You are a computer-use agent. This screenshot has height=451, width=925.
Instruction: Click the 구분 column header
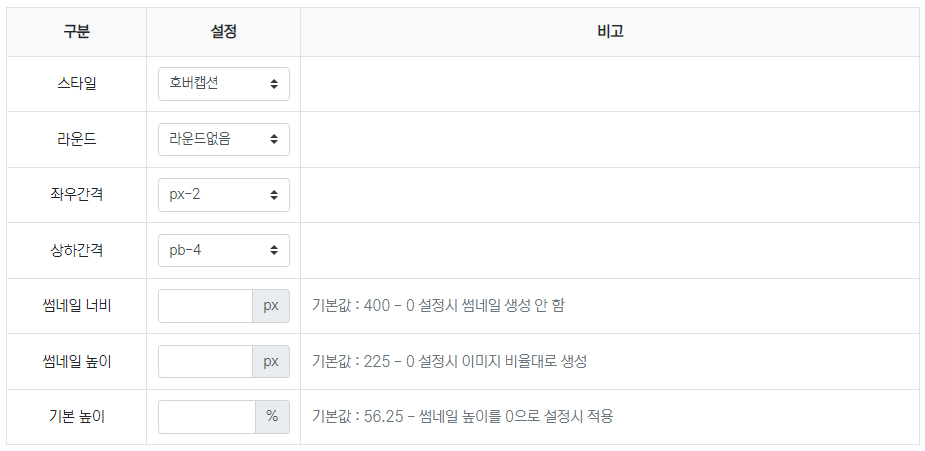77,32
